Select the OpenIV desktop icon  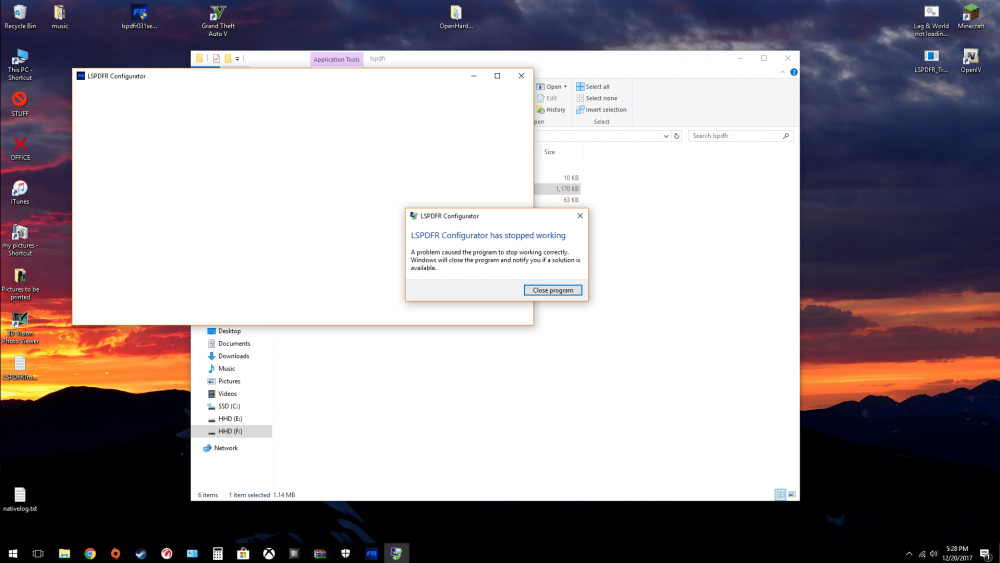pos(971,61)
